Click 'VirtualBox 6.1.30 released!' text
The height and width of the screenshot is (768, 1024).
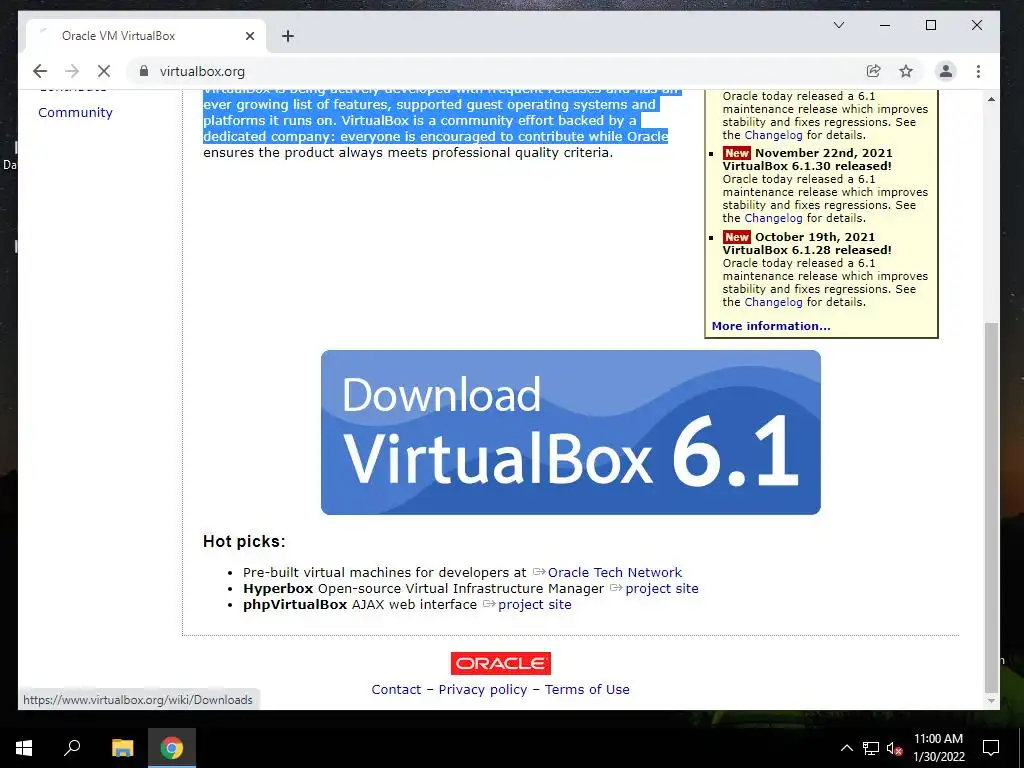807,166
